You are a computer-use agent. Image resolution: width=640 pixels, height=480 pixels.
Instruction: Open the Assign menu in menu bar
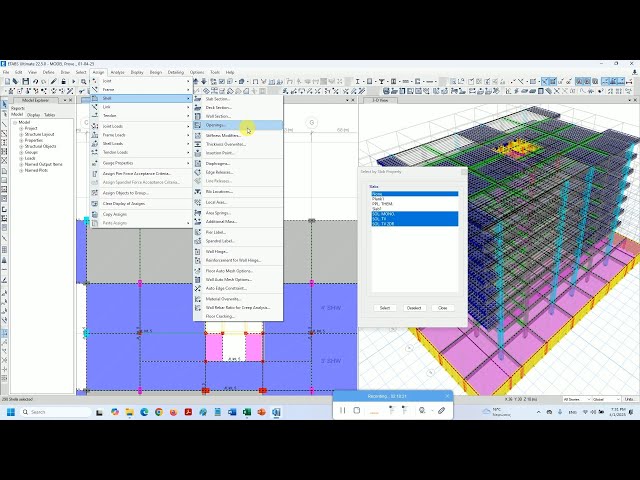coord(98,72)
